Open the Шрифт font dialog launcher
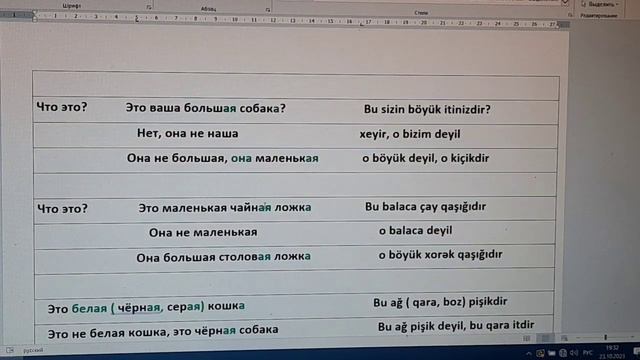The height and width of the screenshot is (360, 640). [149, 7]
